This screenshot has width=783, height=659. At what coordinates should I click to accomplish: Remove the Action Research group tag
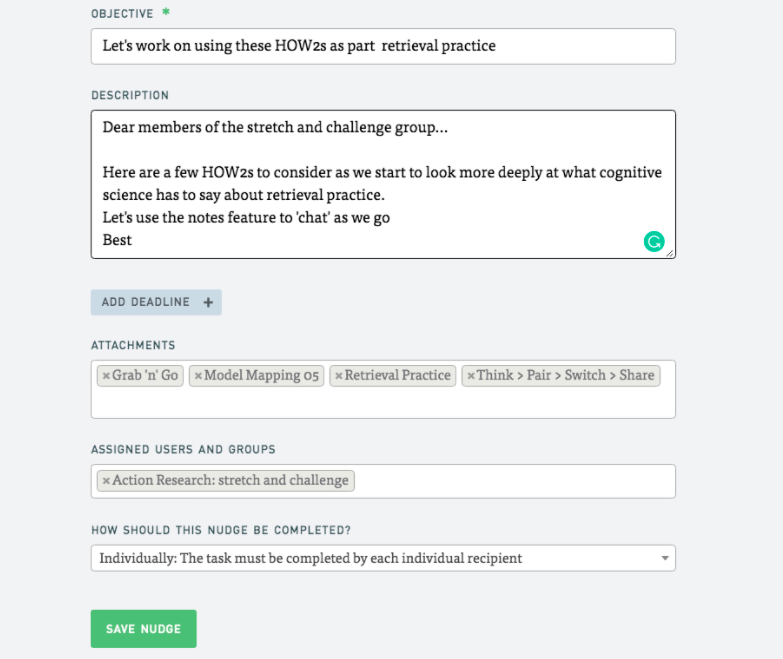click(106, 481)
